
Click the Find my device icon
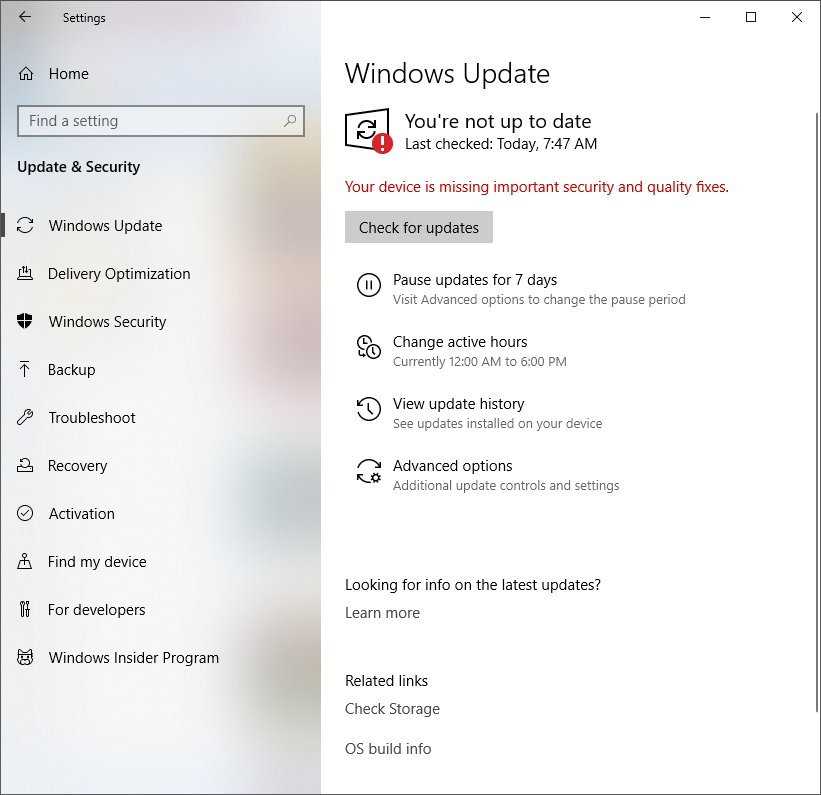[24, 561]
